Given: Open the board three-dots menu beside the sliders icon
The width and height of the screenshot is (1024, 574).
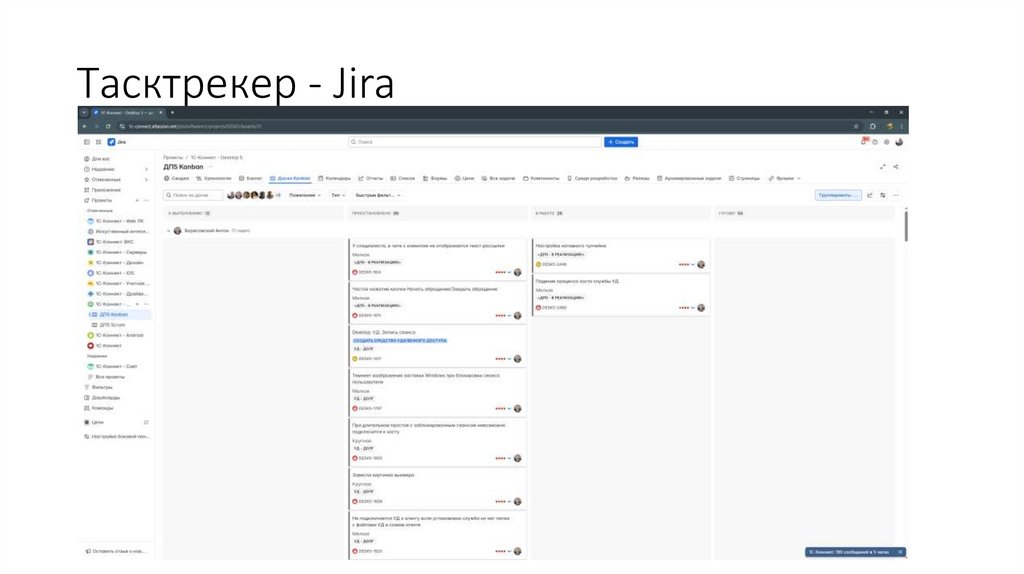Looking at the screenshot, I should pyautogui.click(x=896, y=195).
